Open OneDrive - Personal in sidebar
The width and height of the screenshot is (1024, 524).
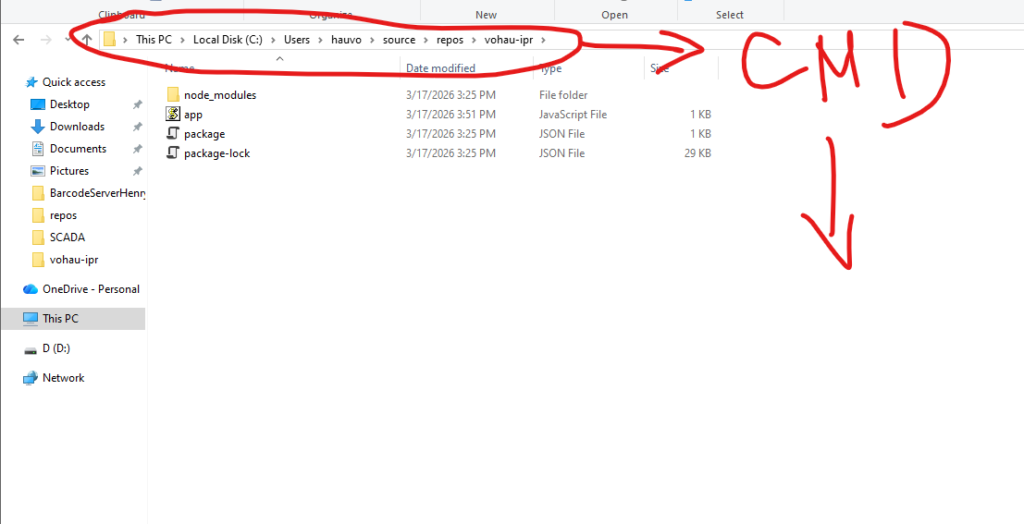[90, 289]
